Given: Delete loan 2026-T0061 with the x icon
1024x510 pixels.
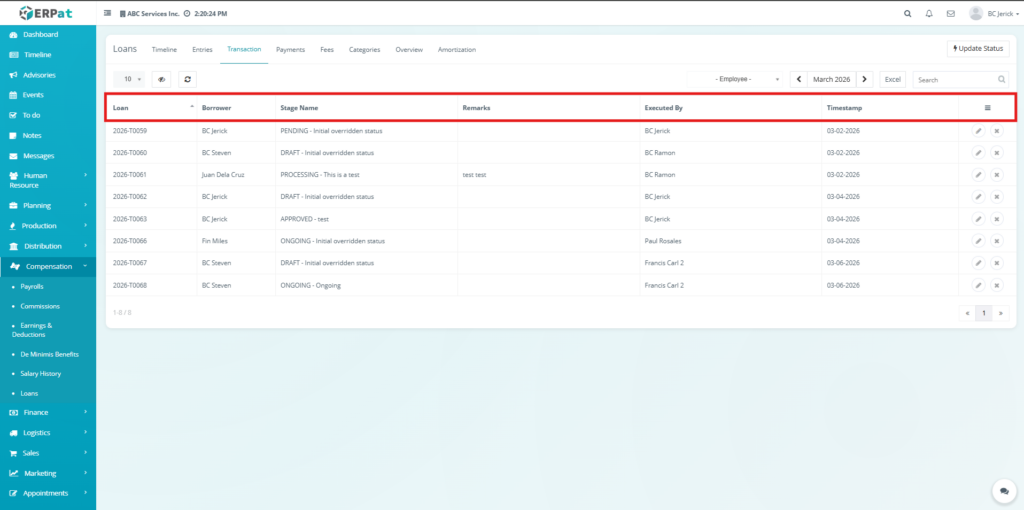Looking at the screenshot, I should pos(996,174).
